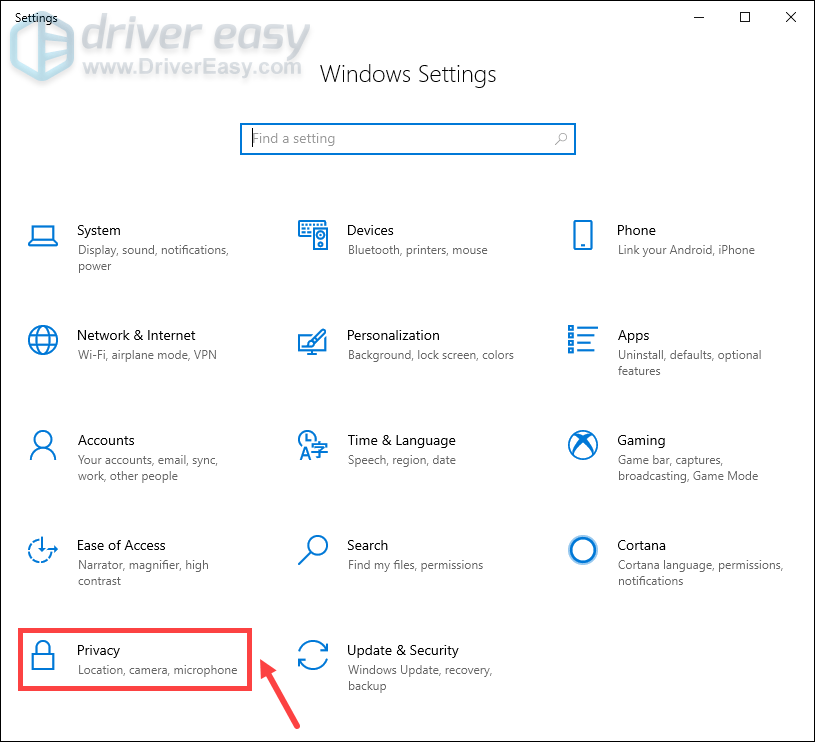Open Gaming via Xbox icon
Image resolution: width=815 pixels, height=742 pixels.
pyautogui.click(x=583, y=445)
